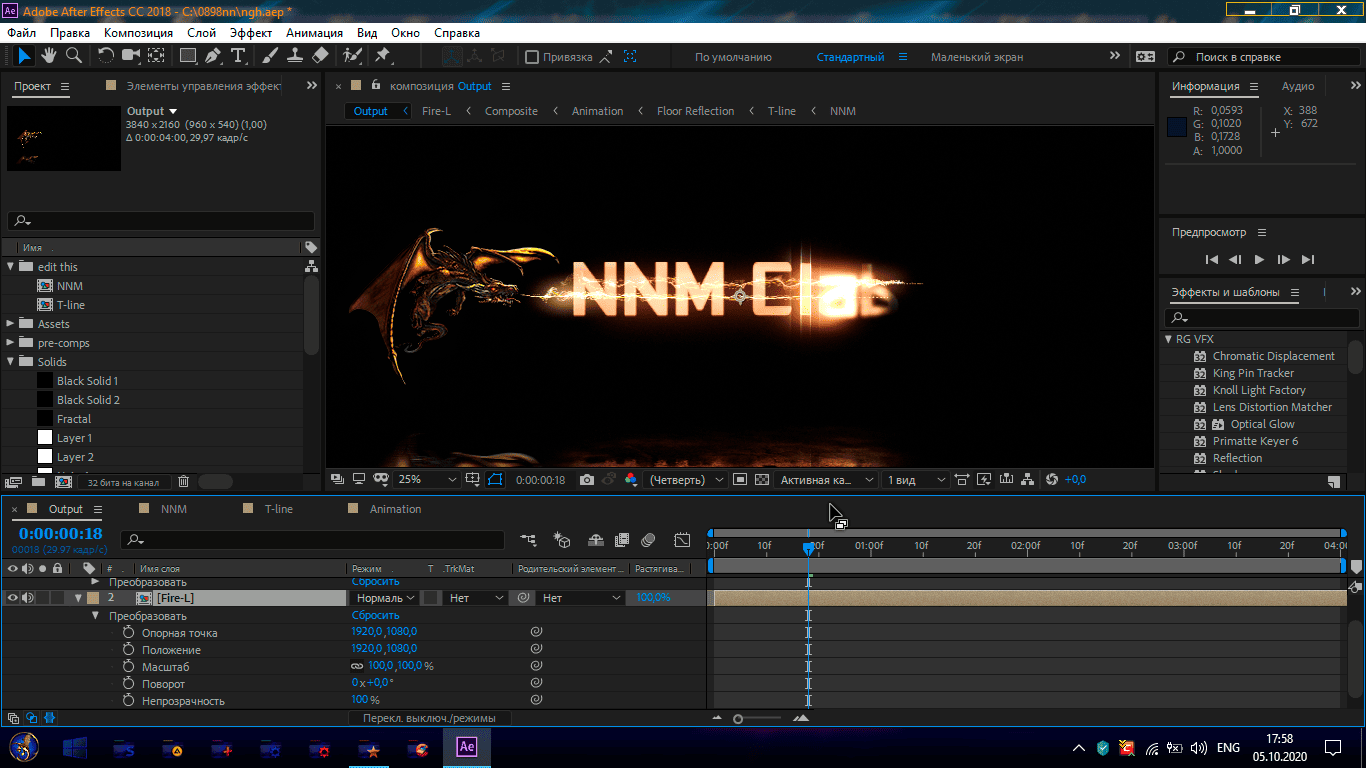Create new folder in Project panel
Screen dimensions: 1366x768
point(38,482)
